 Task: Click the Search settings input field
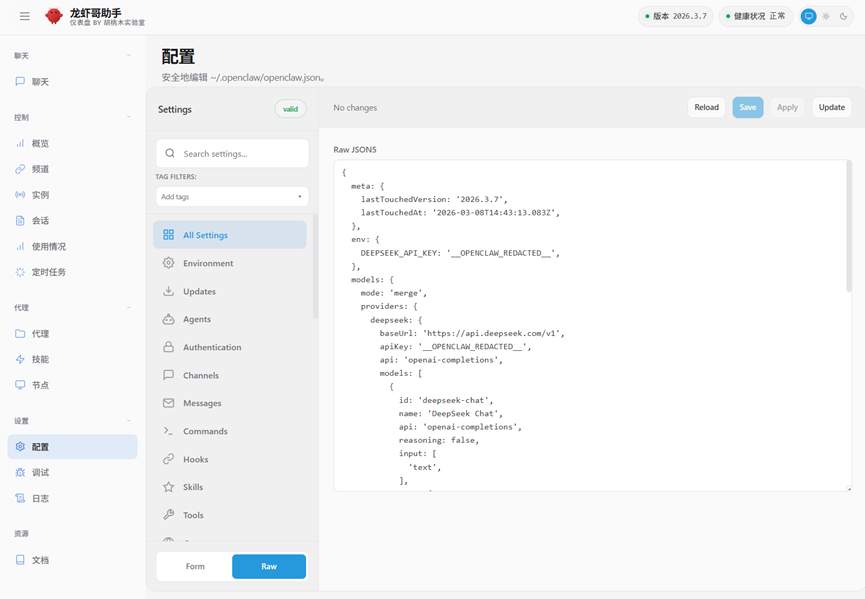tap(242, 154)
